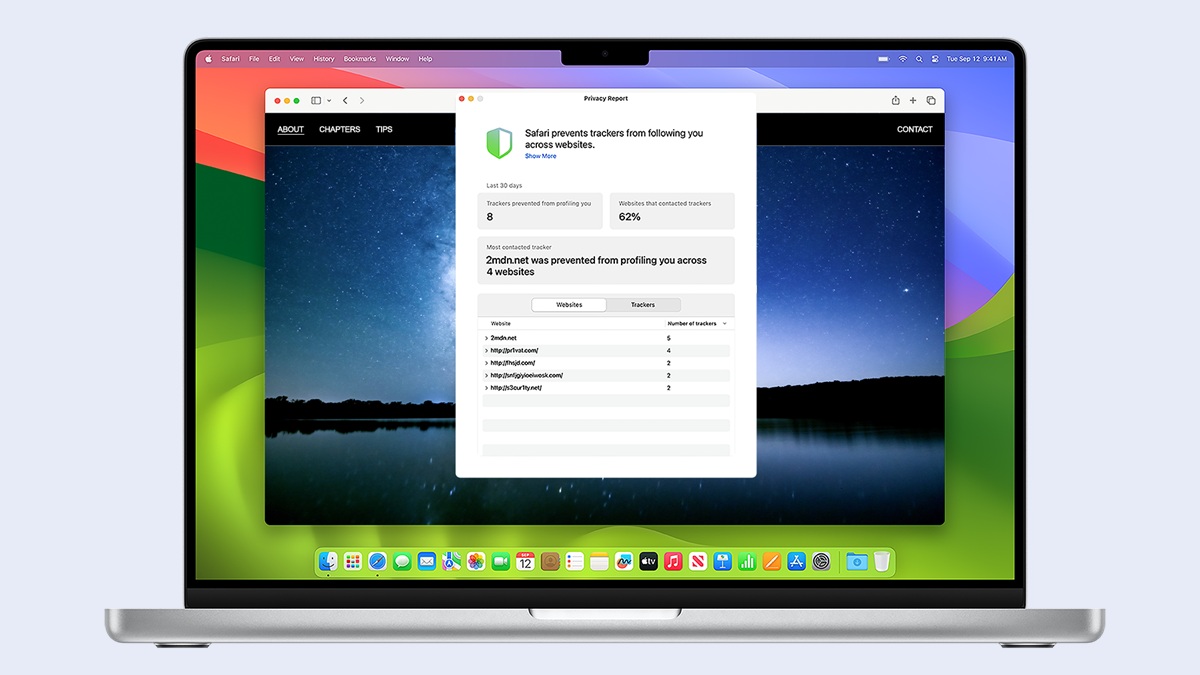Show the tab overview in Safari
The image size is (1200, 675).
931,100
